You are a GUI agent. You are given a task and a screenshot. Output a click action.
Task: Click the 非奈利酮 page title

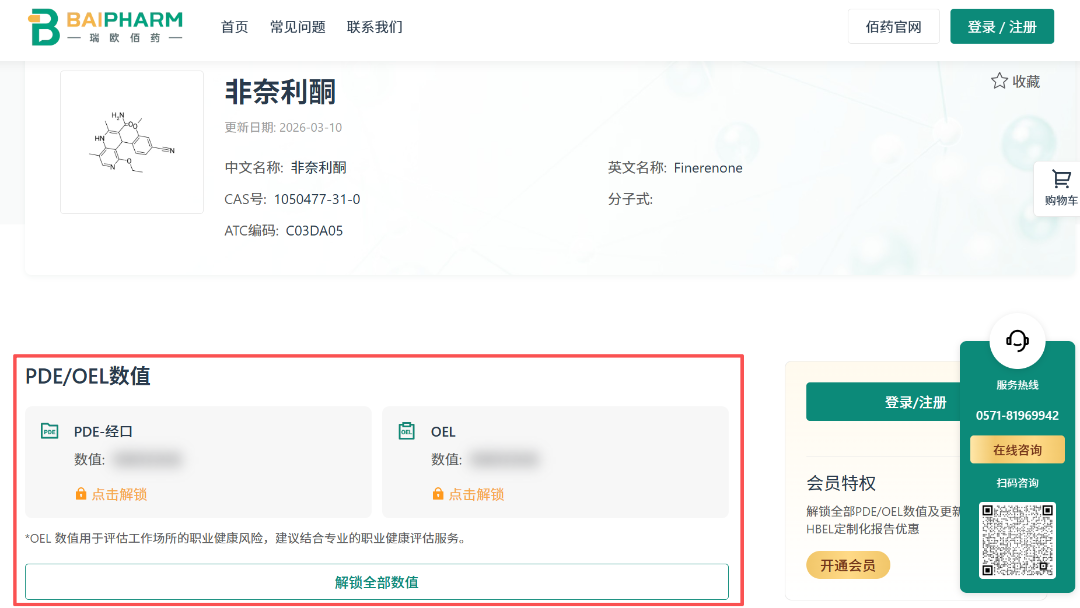(x=280, y=92)
